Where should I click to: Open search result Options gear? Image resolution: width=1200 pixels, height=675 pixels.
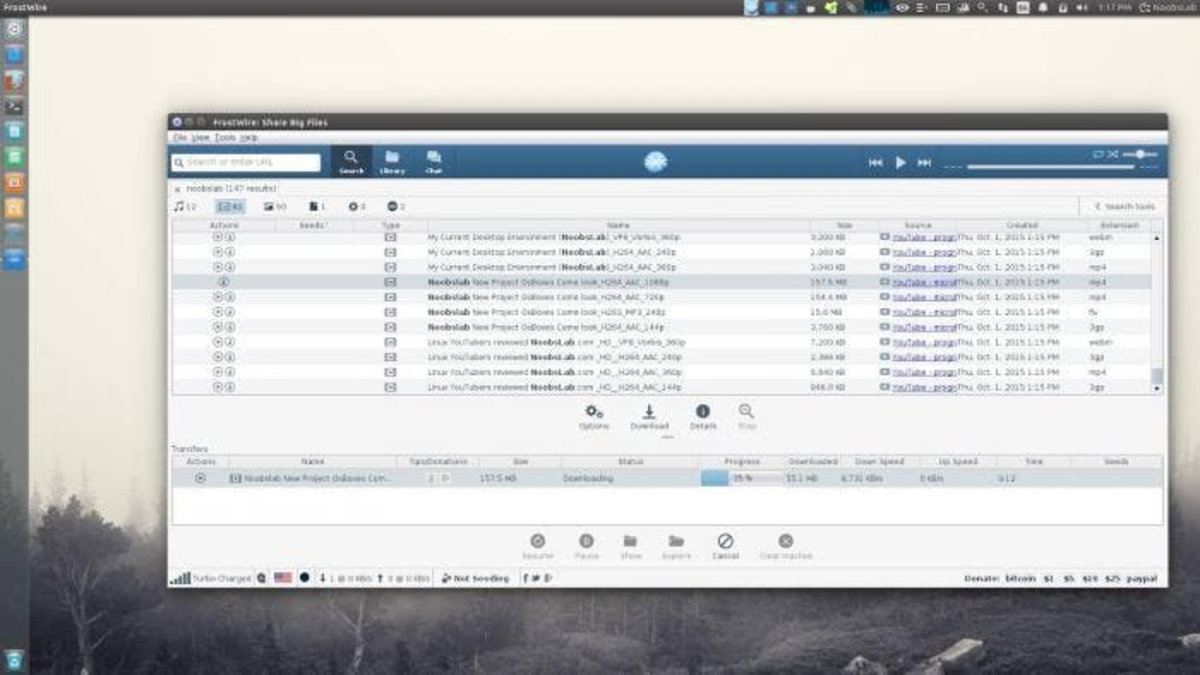tap(594, 416)
